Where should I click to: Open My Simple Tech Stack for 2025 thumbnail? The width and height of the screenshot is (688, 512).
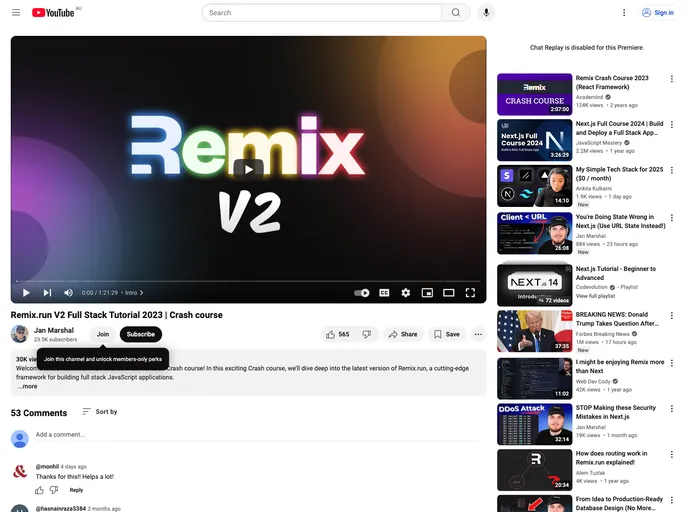pos(534,186)
